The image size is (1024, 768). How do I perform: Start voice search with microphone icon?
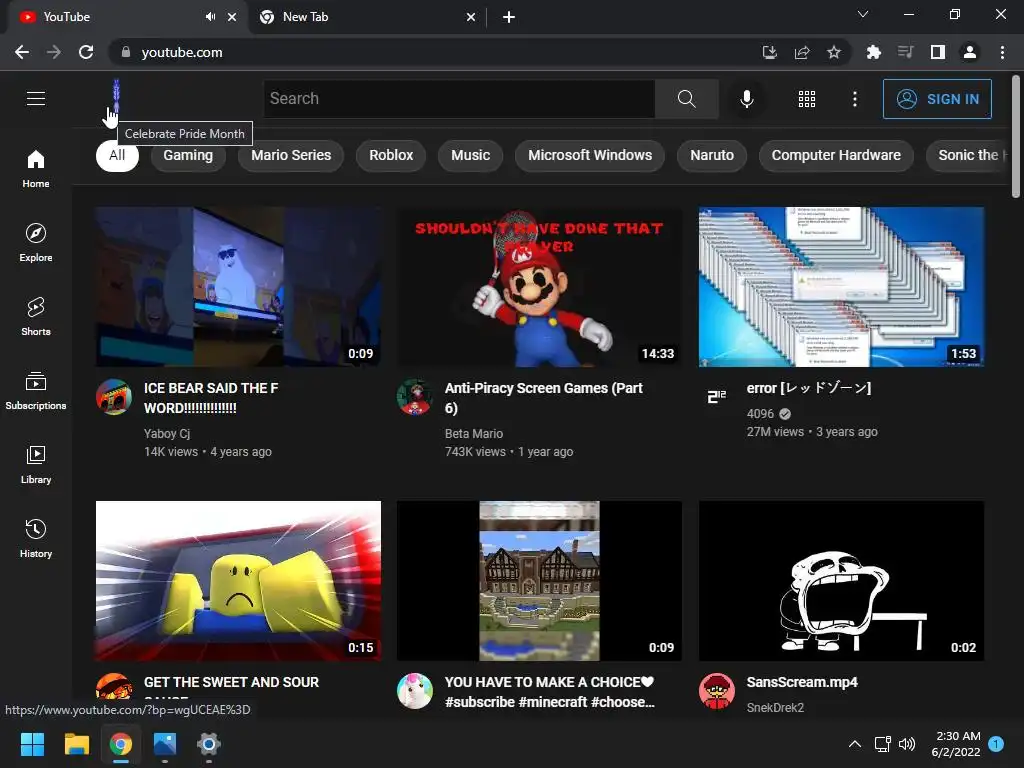tap(746, 99)
